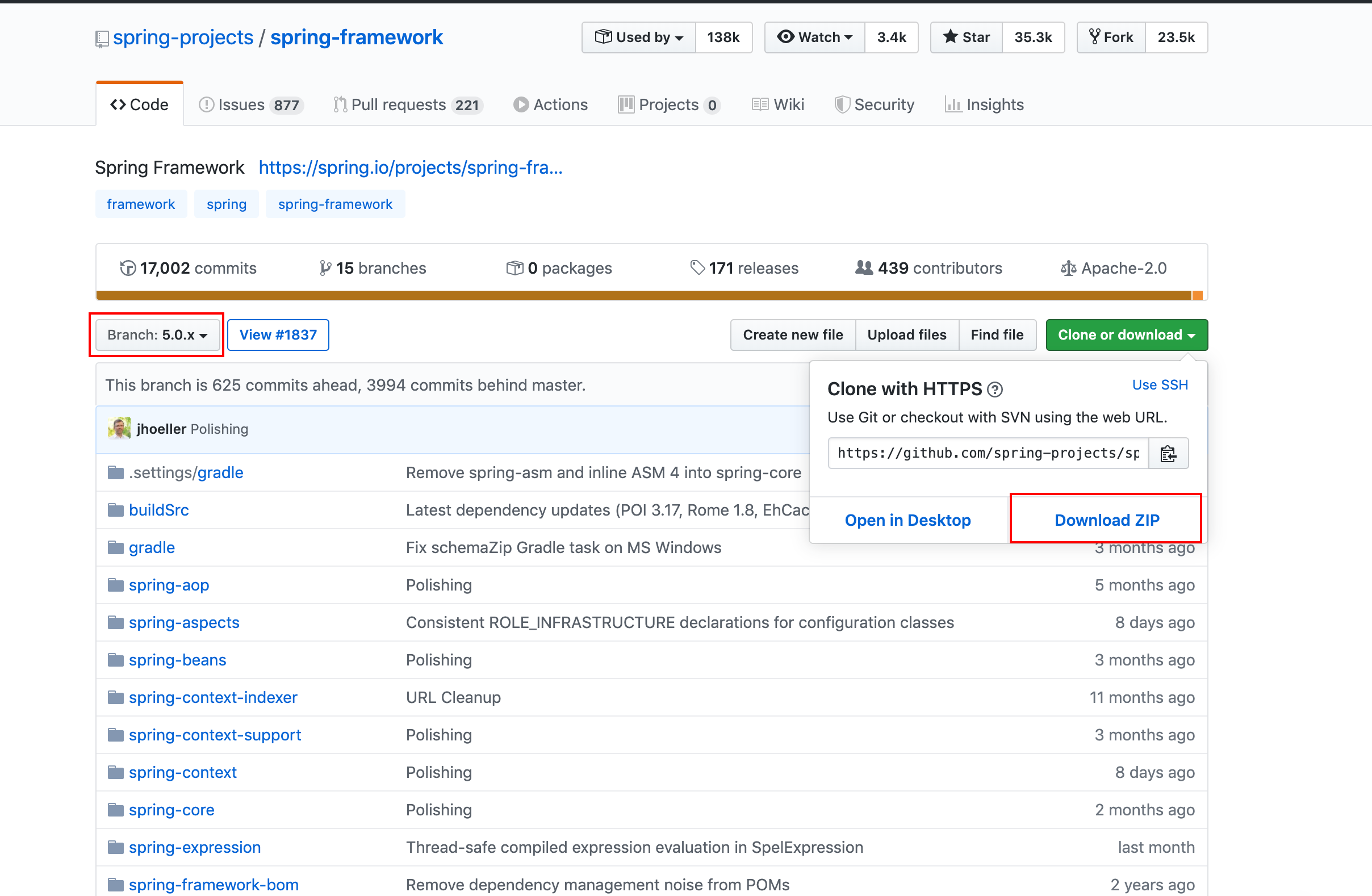
Task: Open Insights via the chart icon
Action: pyautogui.click(x=953, y=104)
